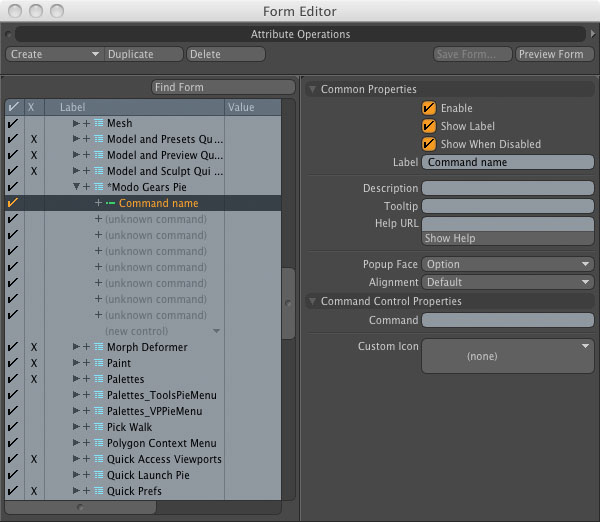Click the form icon beside Quick Prefs
600x522 pixels.
(x=98, y=491)
